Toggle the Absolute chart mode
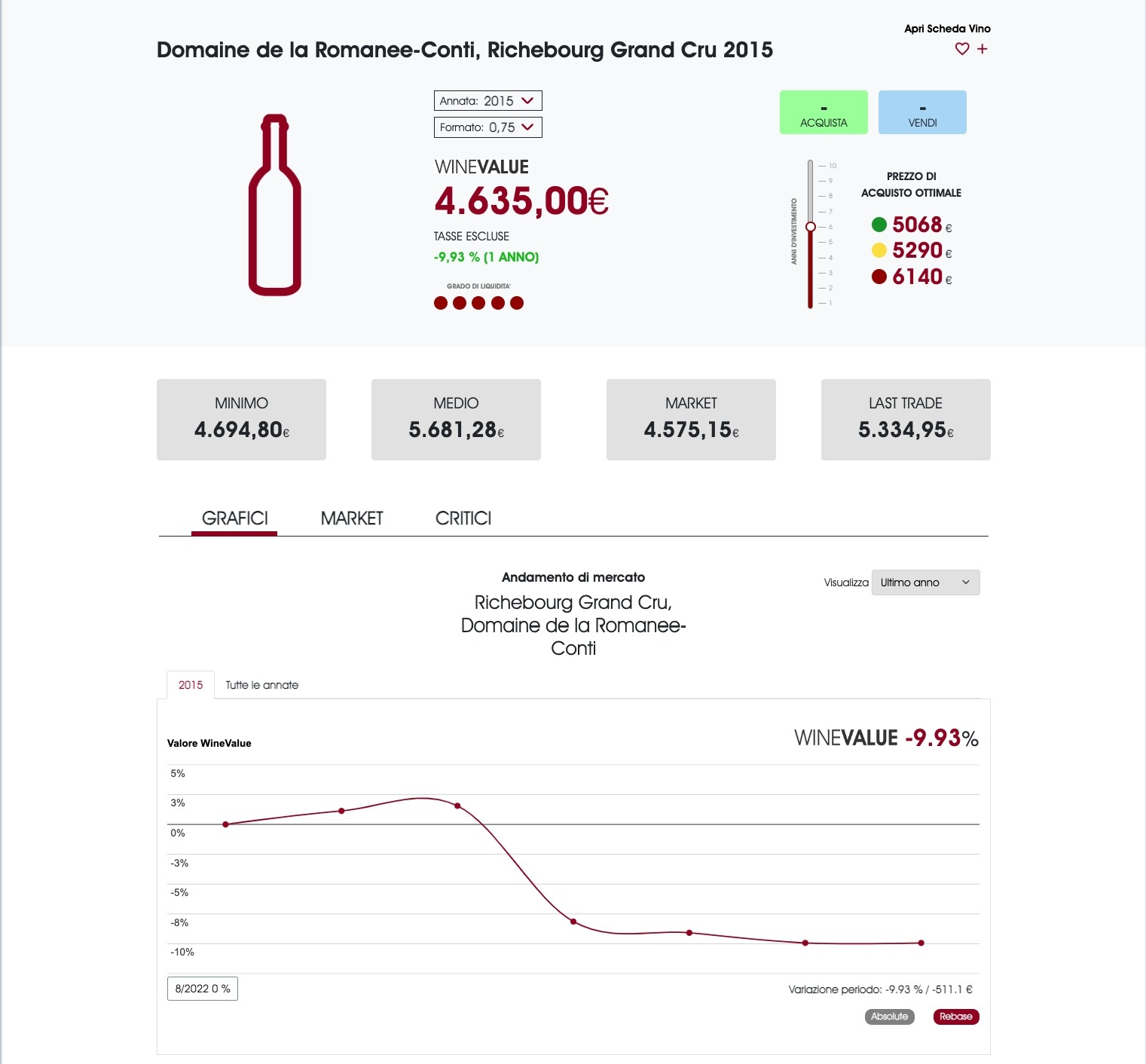 889,1017
